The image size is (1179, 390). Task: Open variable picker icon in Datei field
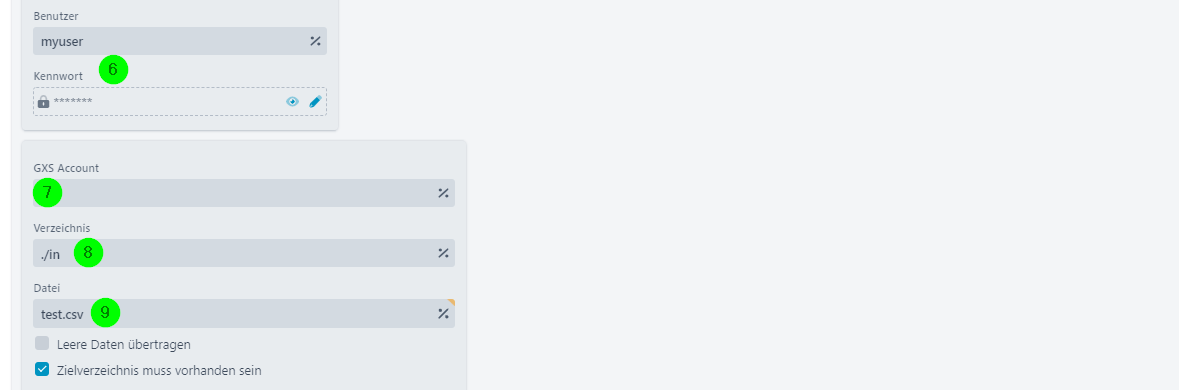coord(443,313)
